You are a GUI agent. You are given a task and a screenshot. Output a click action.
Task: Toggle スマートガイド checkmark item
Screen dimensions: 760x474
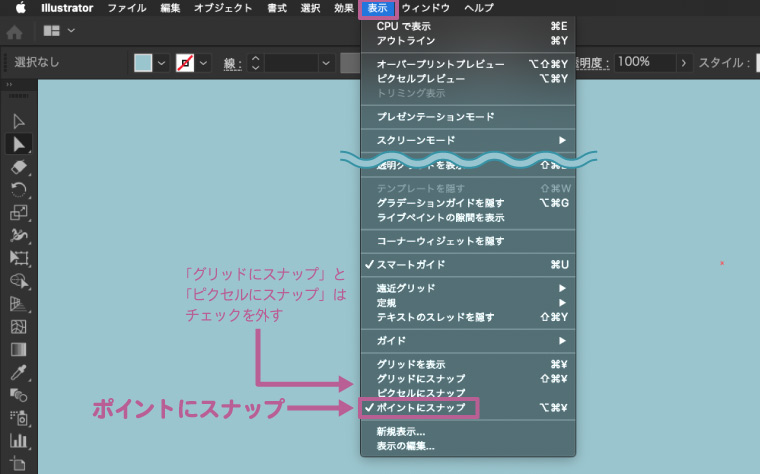pyautogui.click(x=468, y=265)
